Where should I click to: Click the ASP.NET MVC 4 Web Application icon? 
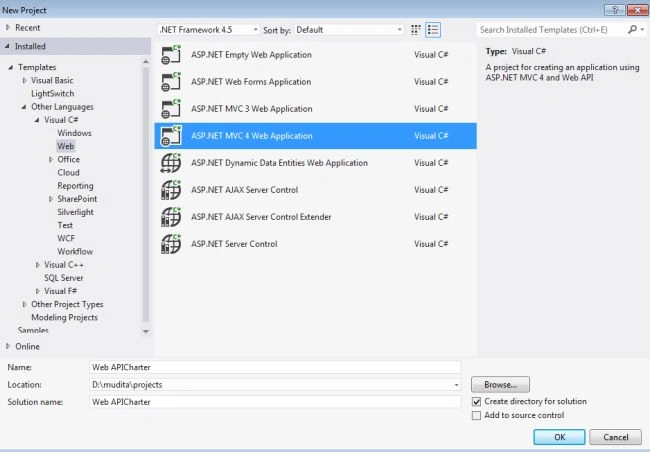coord(171,136)
